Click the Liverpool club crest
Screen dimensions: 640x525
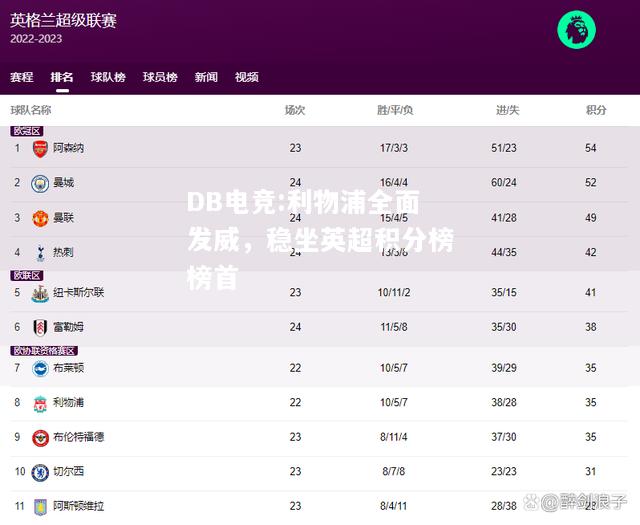(x=40, y=403)
